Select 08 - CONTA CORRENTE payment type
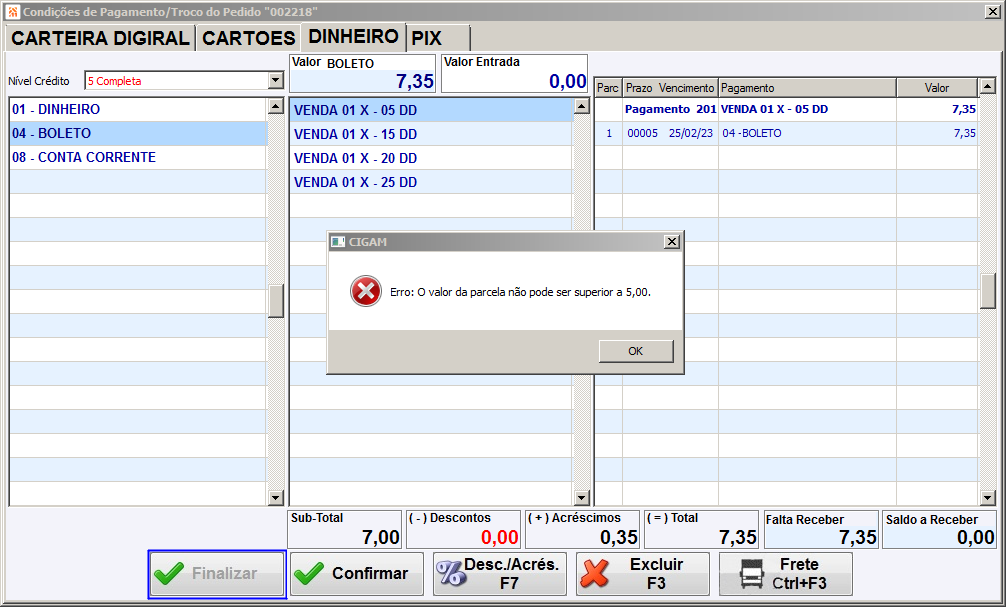 click(138, 157)
